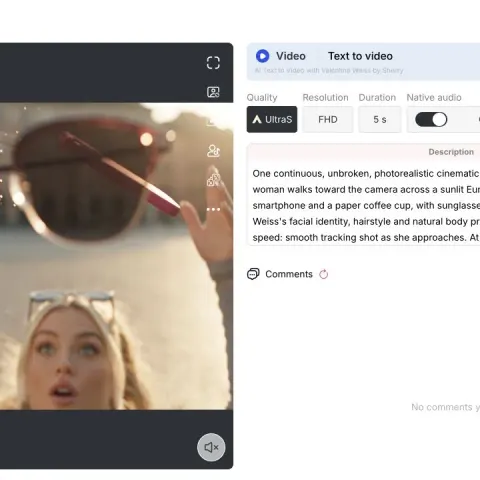Select the Text to video tab

tap(360, 56)
